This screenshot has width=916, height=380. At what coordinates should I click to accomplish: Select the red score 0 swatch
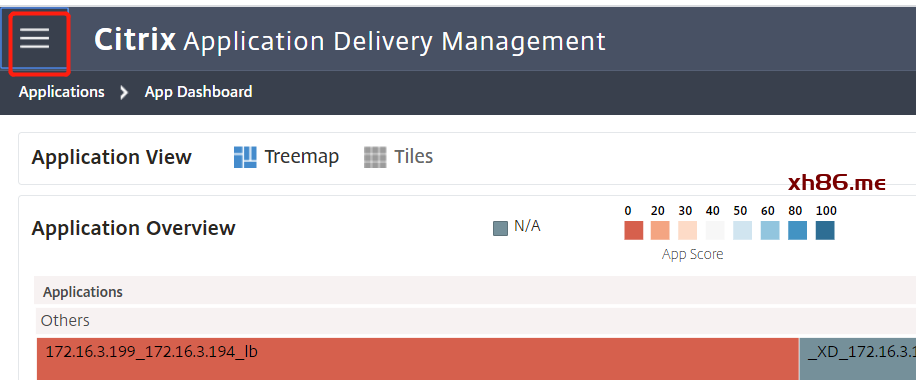[633, 230]
